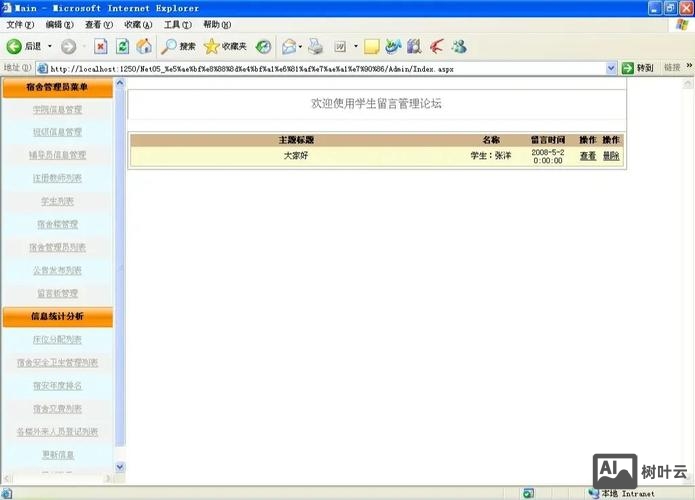Expand the address bar dropdown list
Screen dimensions: 695x500
click(611, 68)
